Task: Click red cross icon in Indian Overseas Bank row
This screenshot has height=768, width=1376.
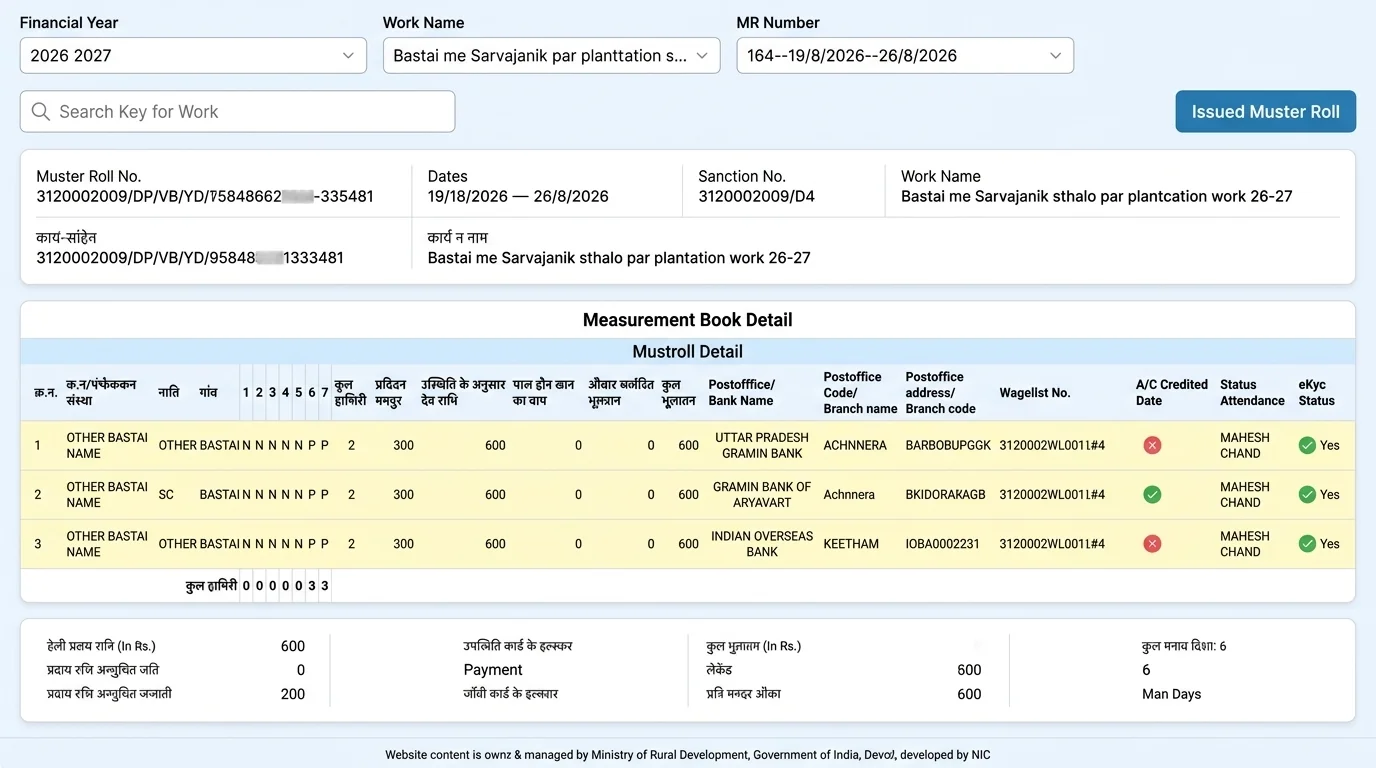Action: [1152, 544]
